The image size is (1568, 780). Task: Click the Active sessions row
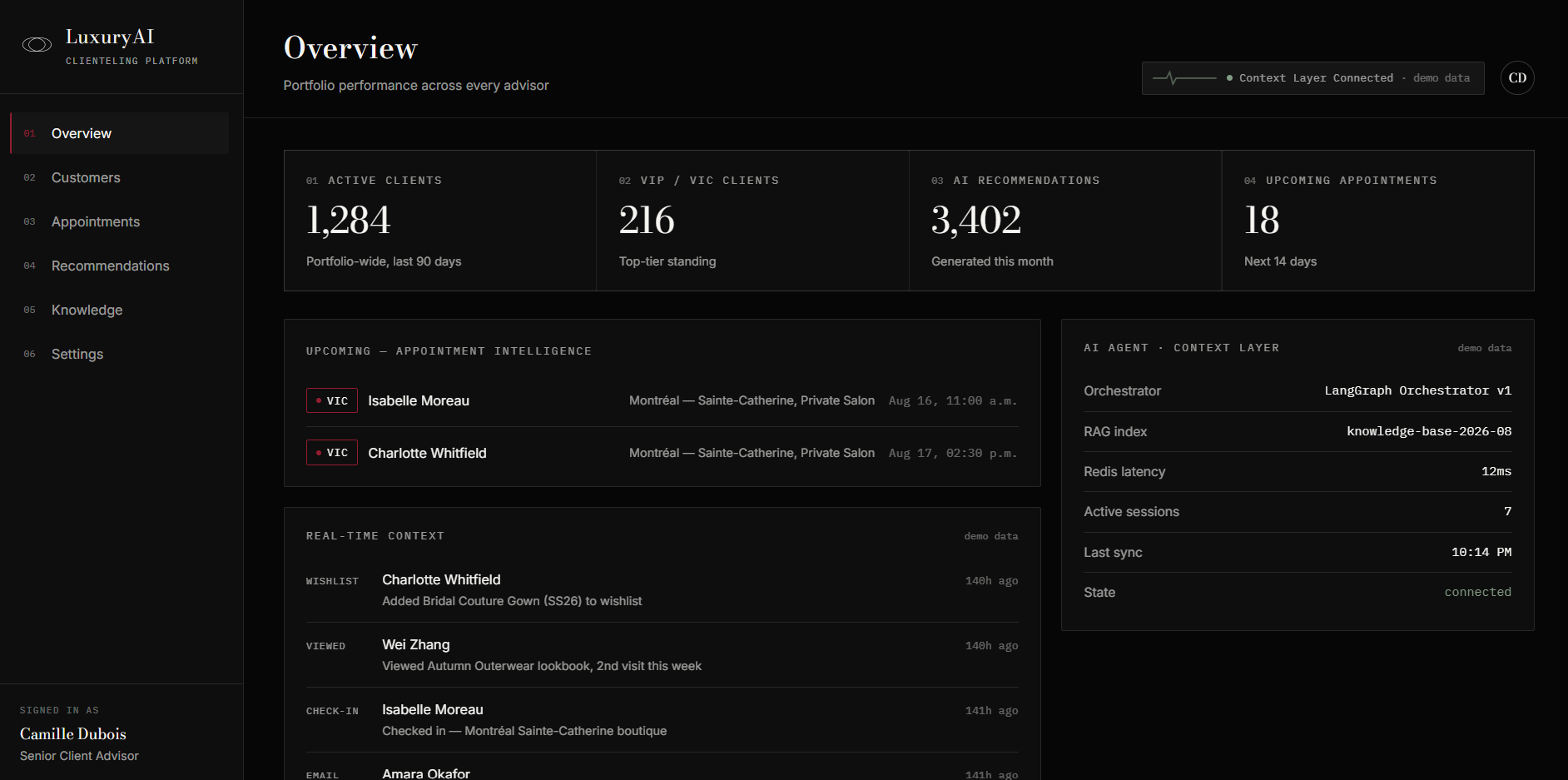point(1298,512)
